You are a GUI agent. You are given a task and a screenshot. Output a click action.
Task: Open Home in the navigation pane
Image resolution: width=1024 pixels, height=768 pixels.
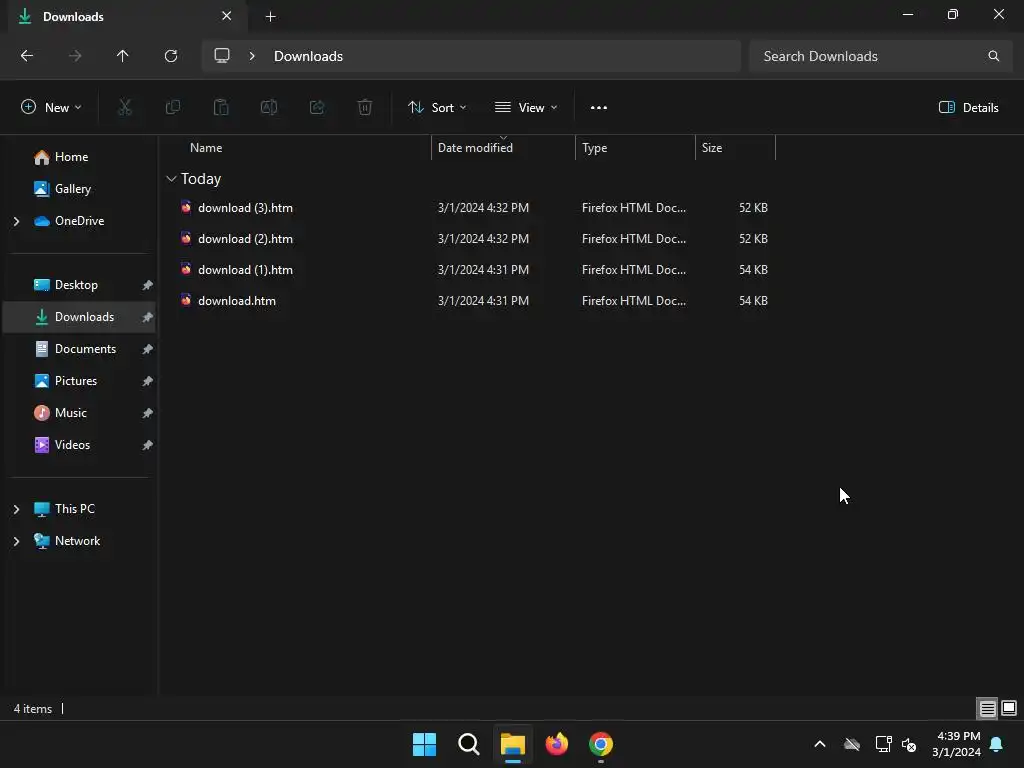(x=71, y=157)
